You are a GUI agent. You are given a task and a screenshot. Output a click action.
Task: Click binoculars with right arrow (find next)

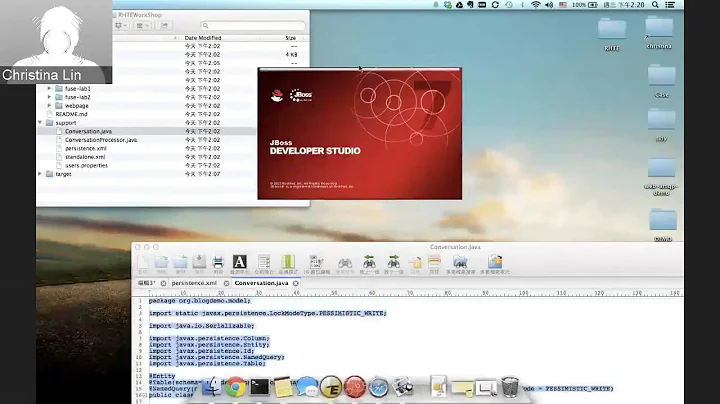tap(394, 262)
